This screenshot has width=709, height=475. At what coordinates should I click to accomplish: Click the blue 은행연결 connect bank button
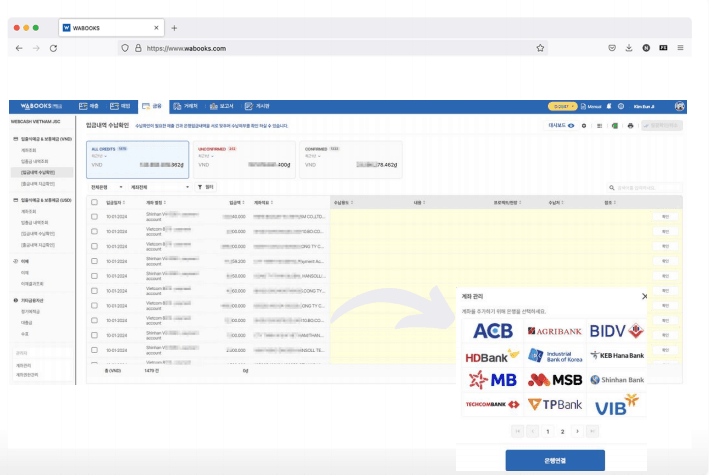555,461
